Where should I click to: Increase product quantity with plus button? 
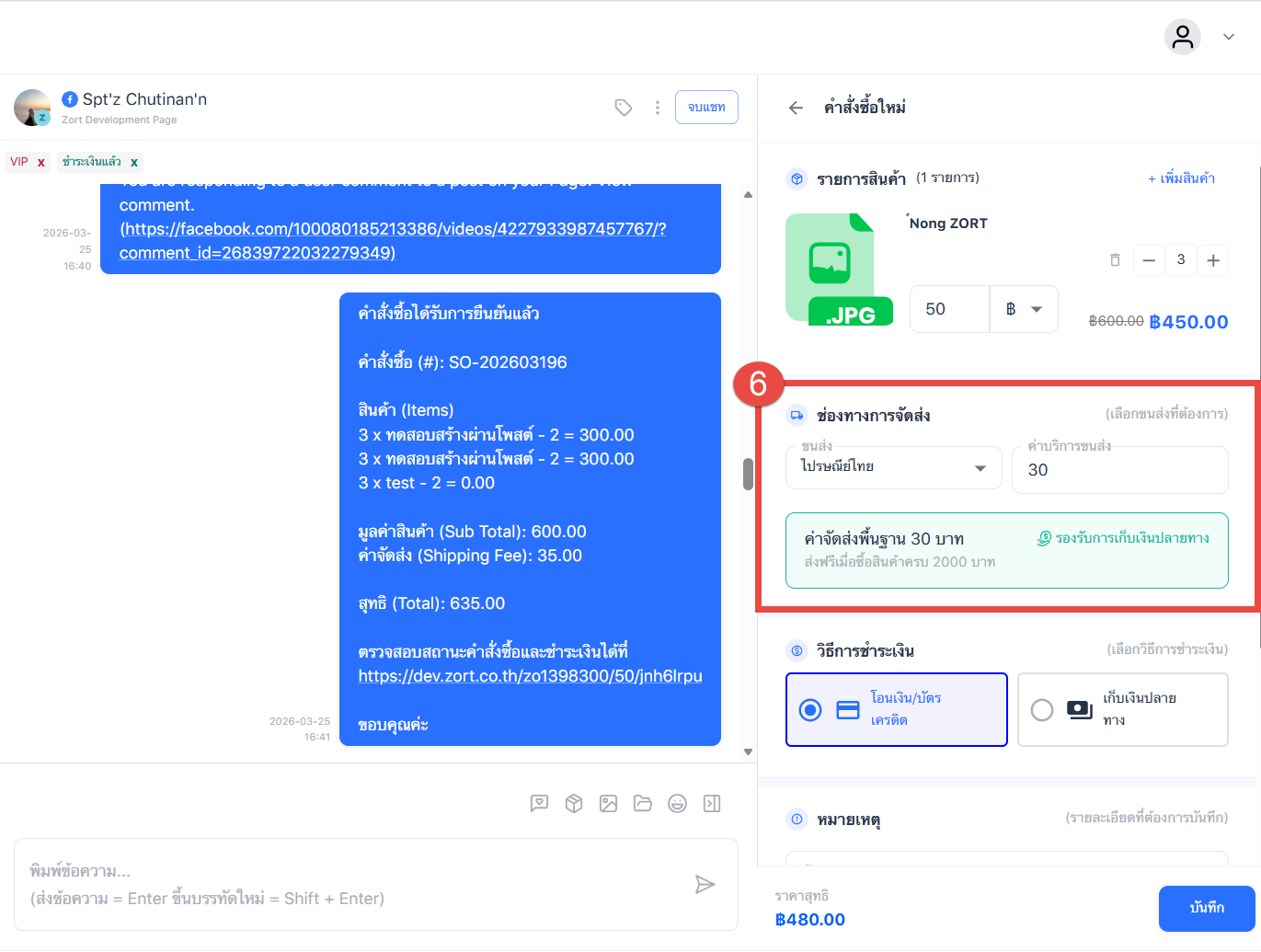pos(1213,260)
